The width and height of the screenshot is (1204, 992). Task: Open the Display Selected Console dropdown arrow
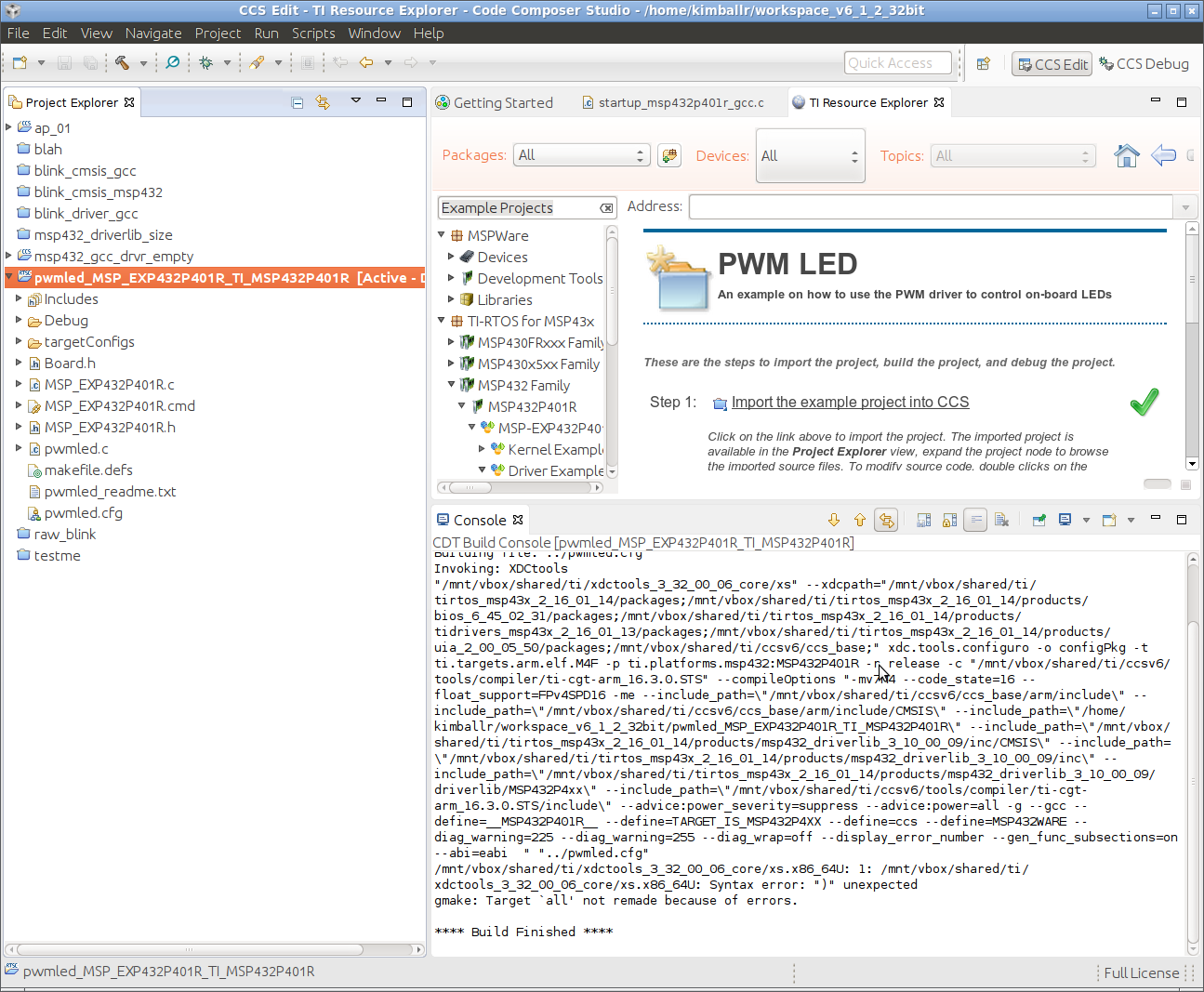point(1086,521)
